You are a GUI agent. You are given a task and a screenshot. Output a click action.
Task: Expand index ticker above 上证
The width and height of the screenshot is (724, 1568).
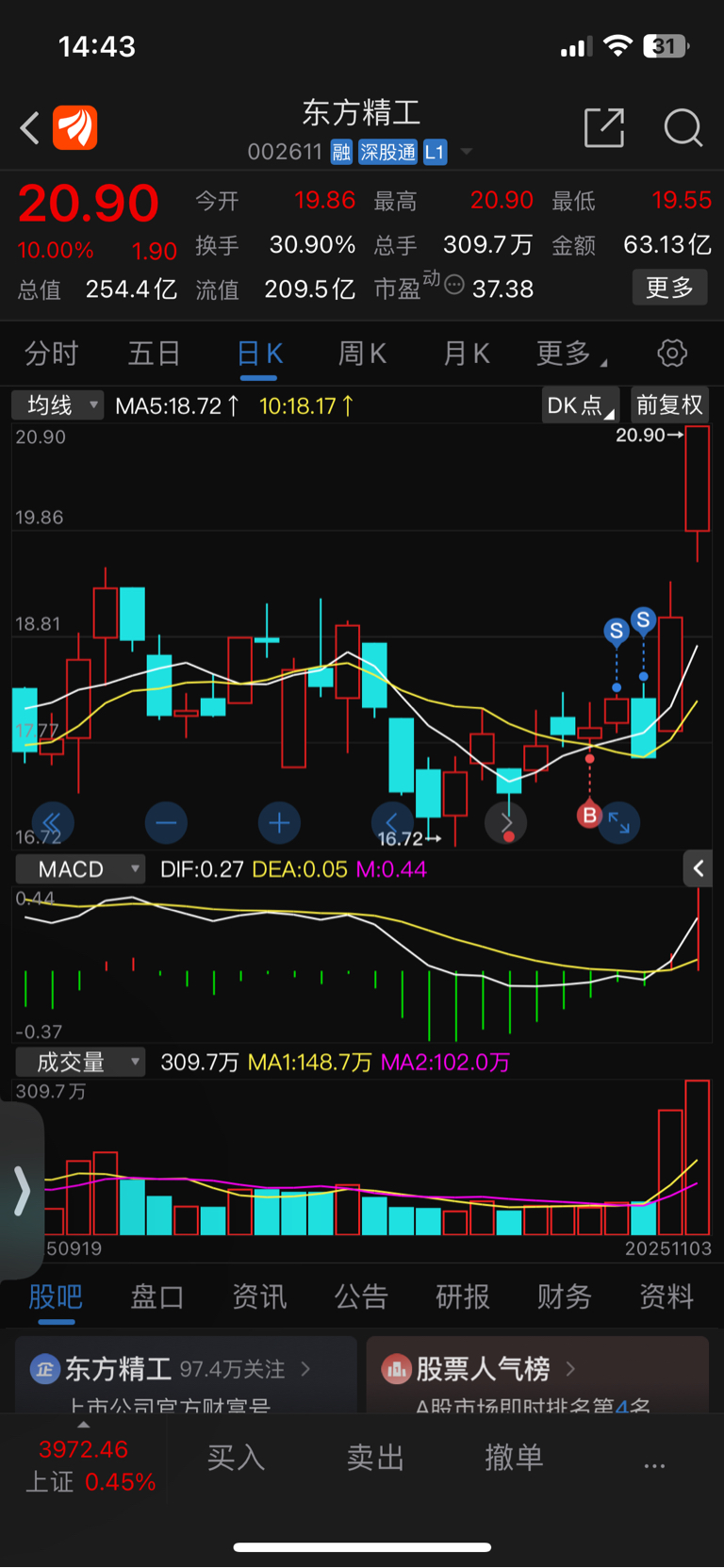tap(83, 1425)
